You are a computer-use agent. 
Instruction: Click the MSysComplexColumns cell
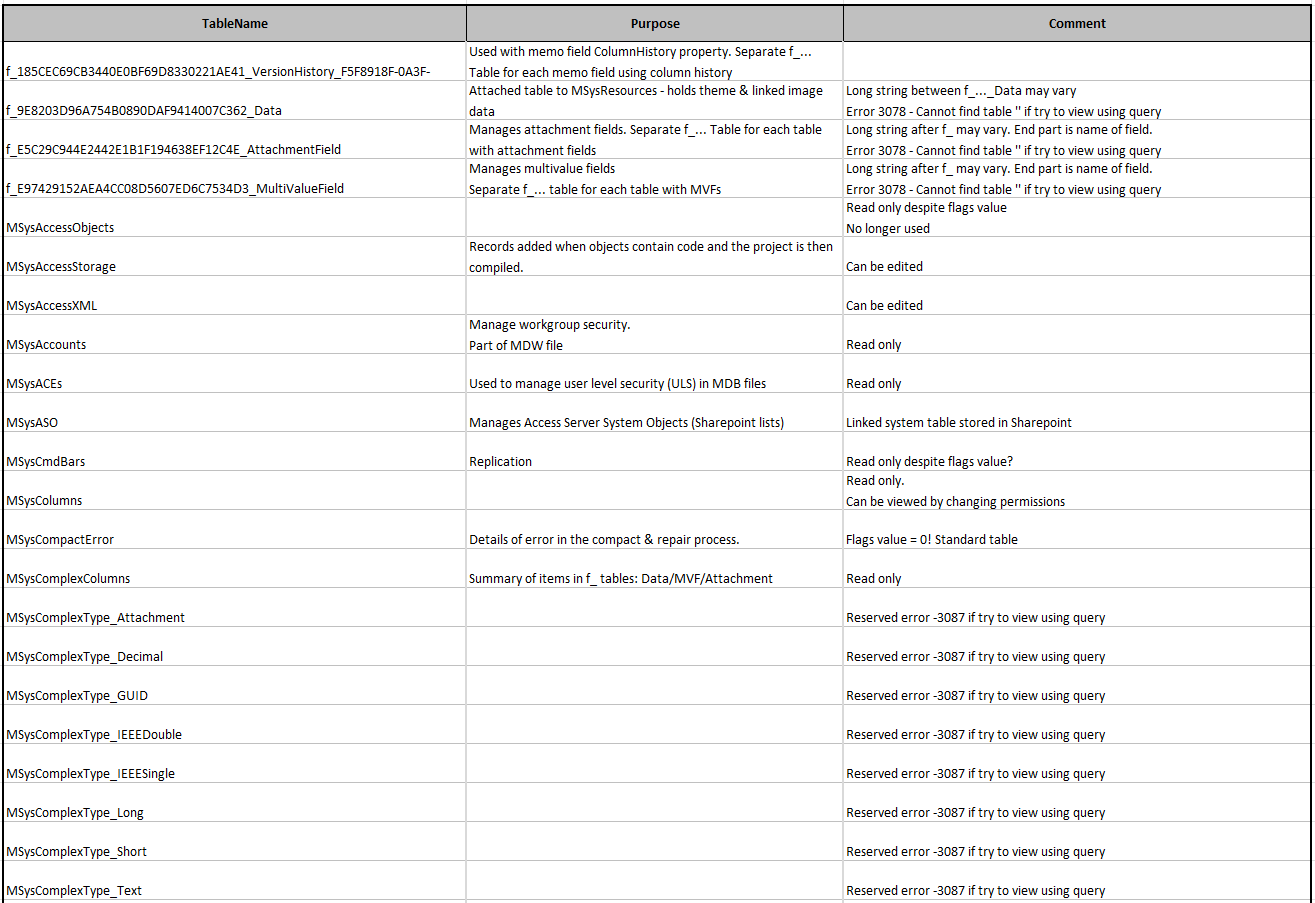tap(234, 569)
